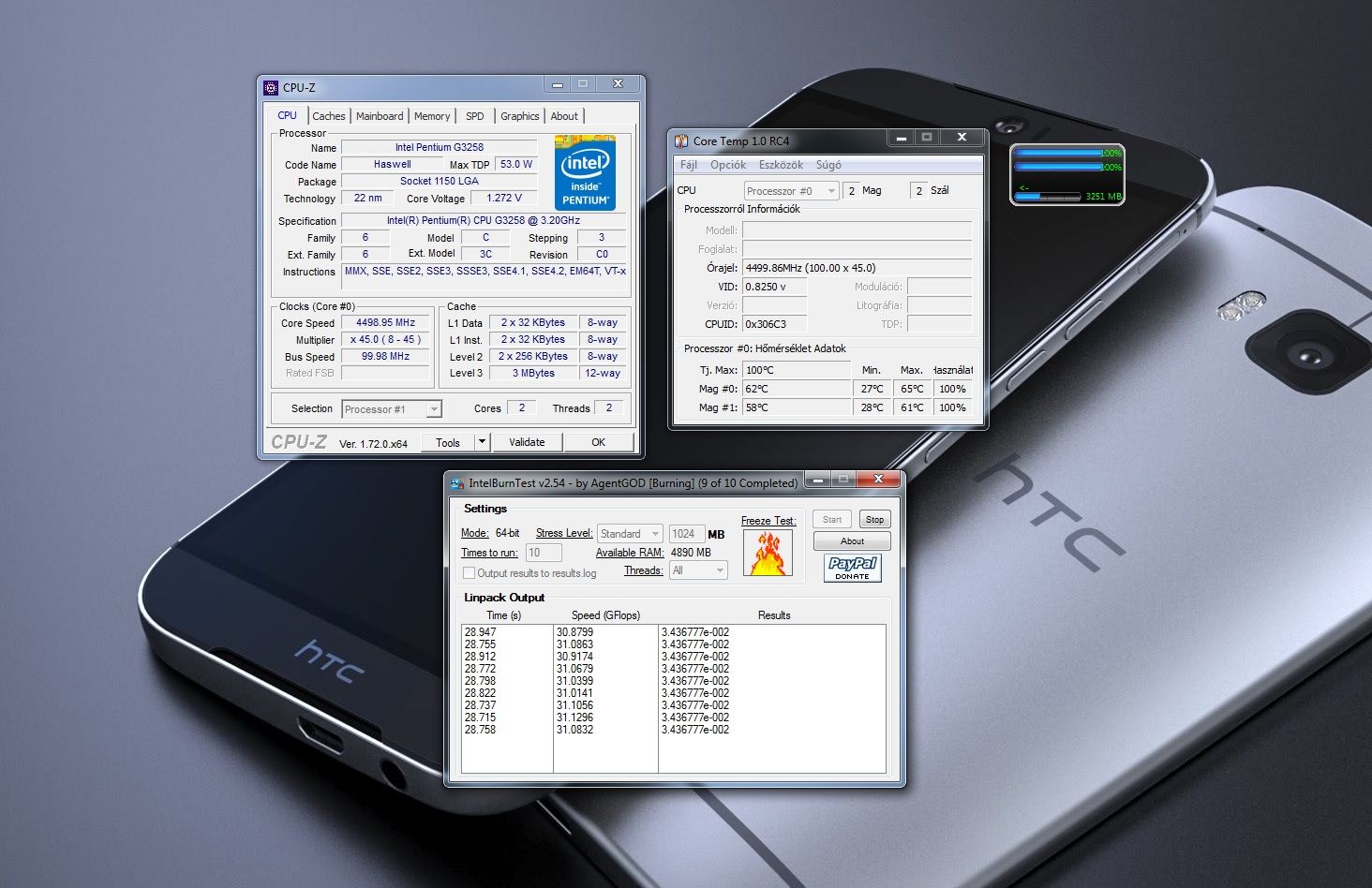Expand the Tools dropdown arrow in CPU-Z

(482, 442)
